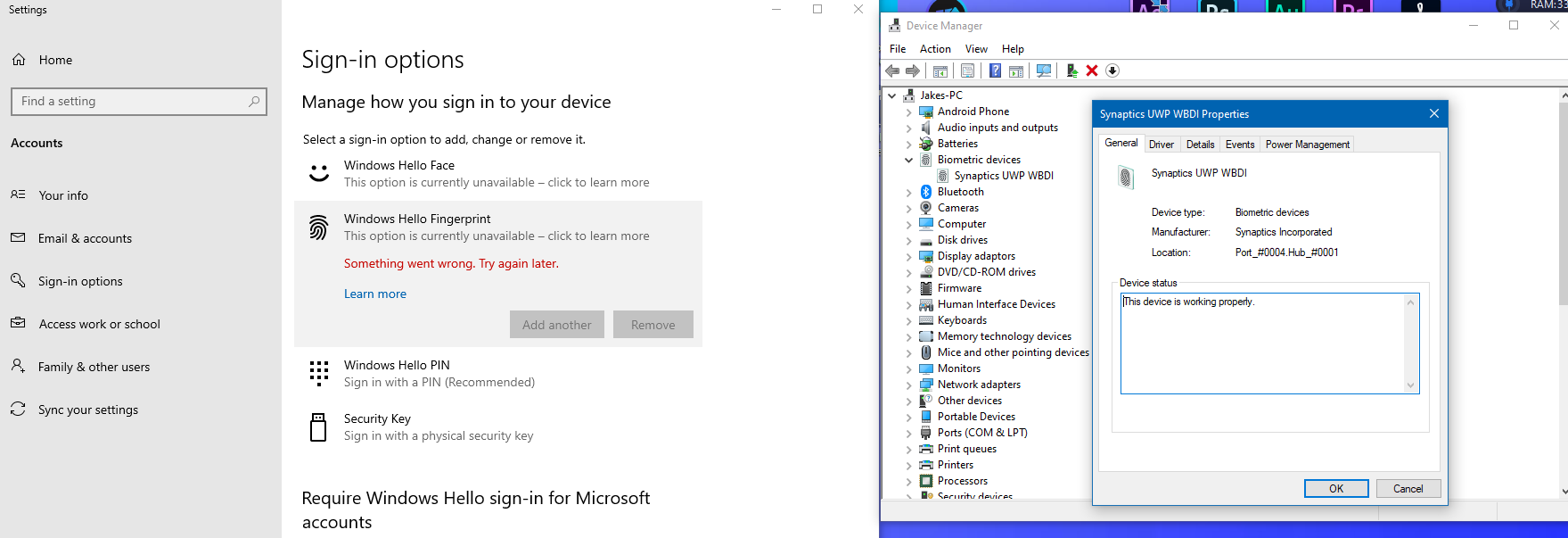Screen dimensions: 1568x538
Task: Click the red X Uninstall device icon
Action: [x=1092, y=70]
